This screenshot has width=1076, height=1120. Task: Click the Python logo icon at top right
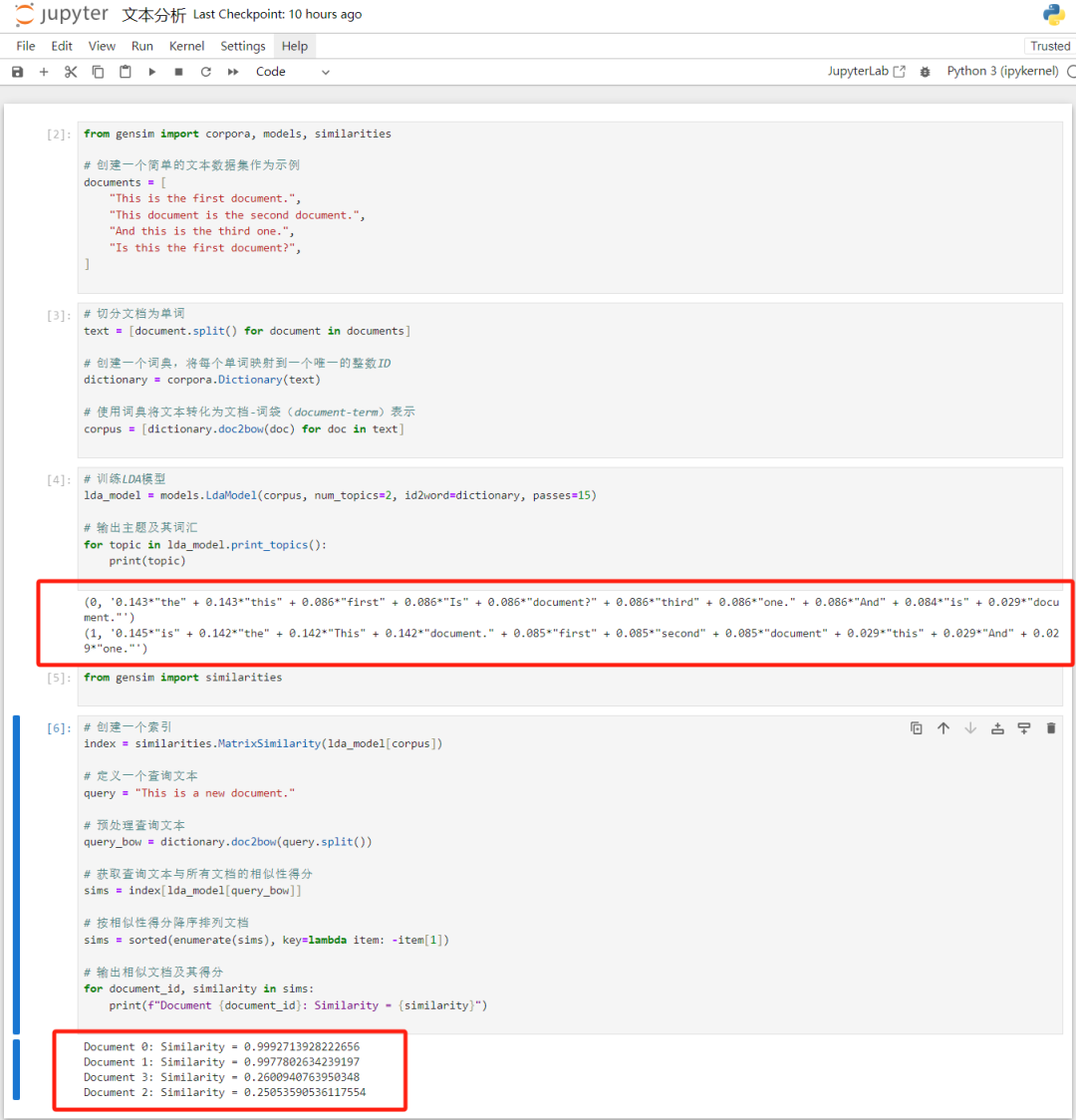tap(1054, 14)
